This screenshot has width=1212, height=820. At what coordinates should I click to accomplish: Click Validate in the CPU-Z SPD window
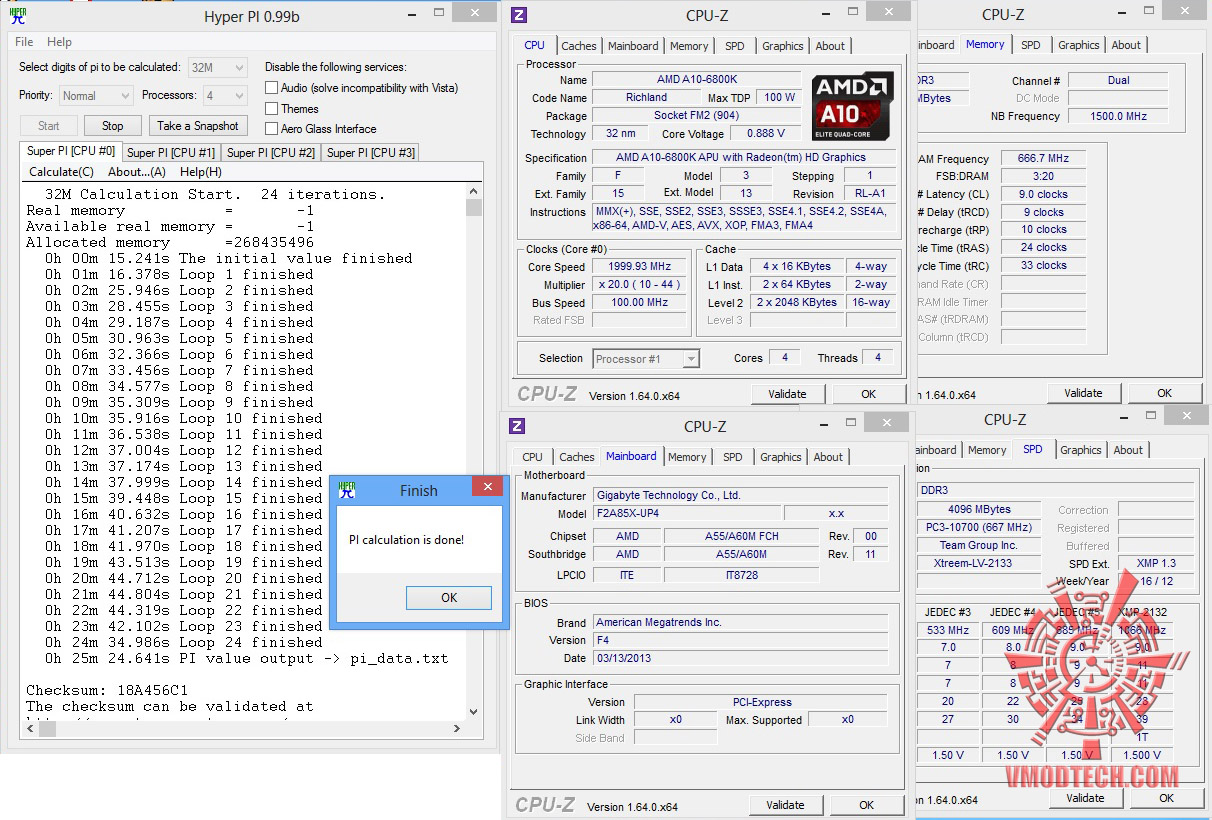pyautogui.click(x=1085, y=798)
